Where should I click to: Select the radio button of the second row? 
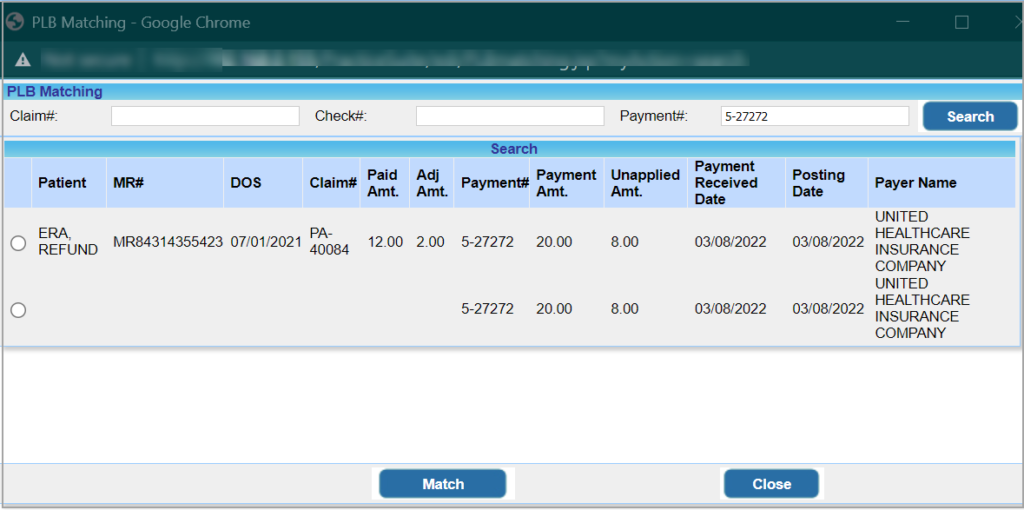point(18,310)
